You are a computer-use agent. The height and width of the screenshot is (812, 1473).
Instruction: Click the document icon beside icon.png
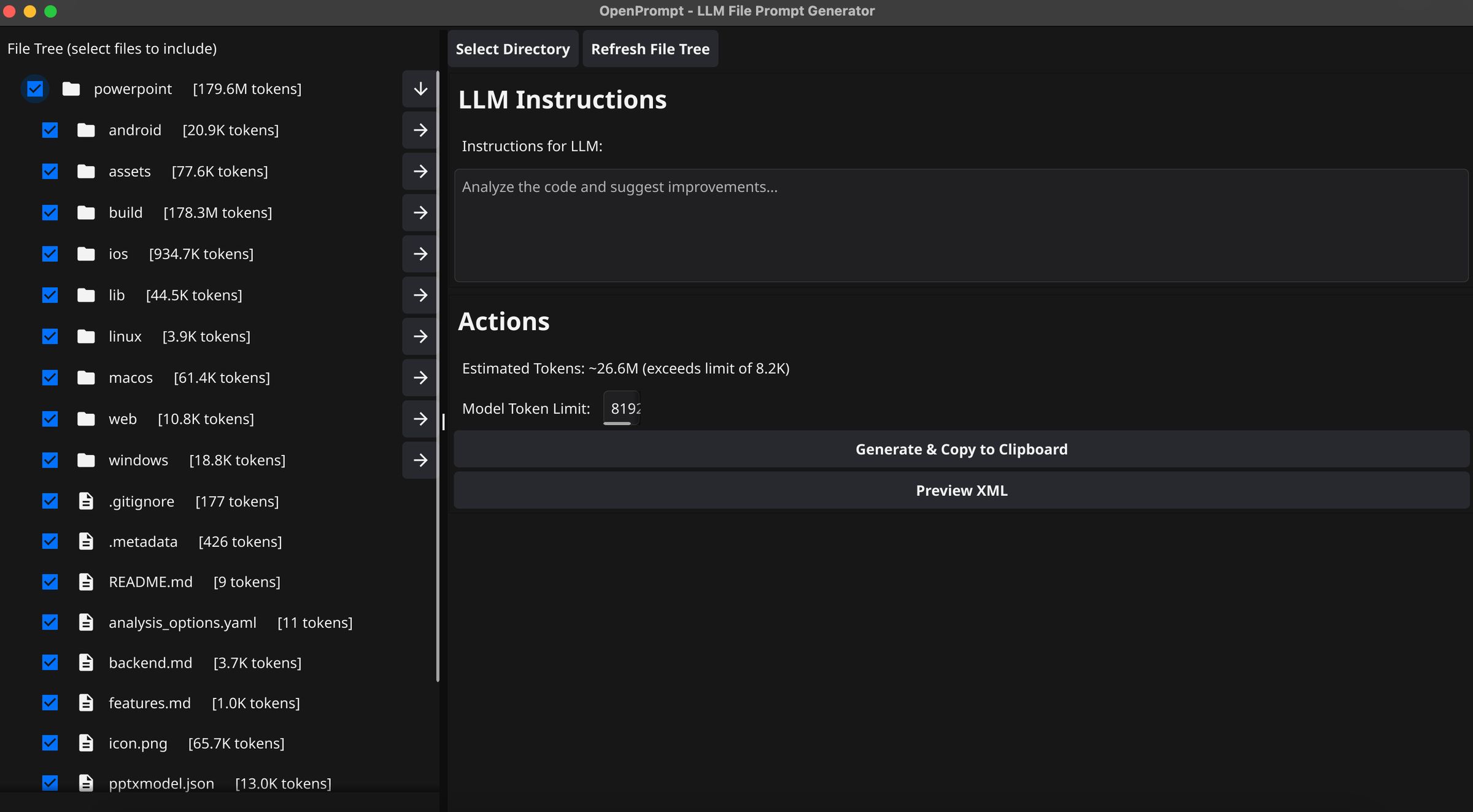(x=86, y=743)
